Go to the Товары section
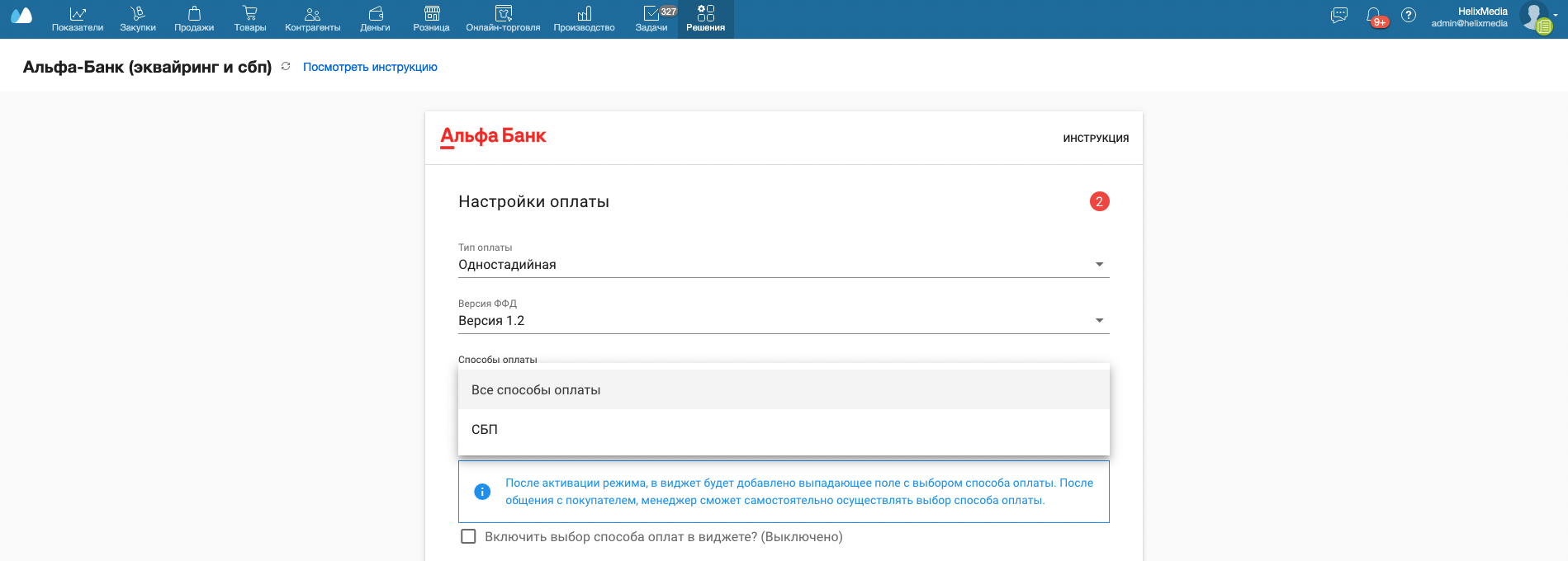1568x561 pixels. pos(250,19)
